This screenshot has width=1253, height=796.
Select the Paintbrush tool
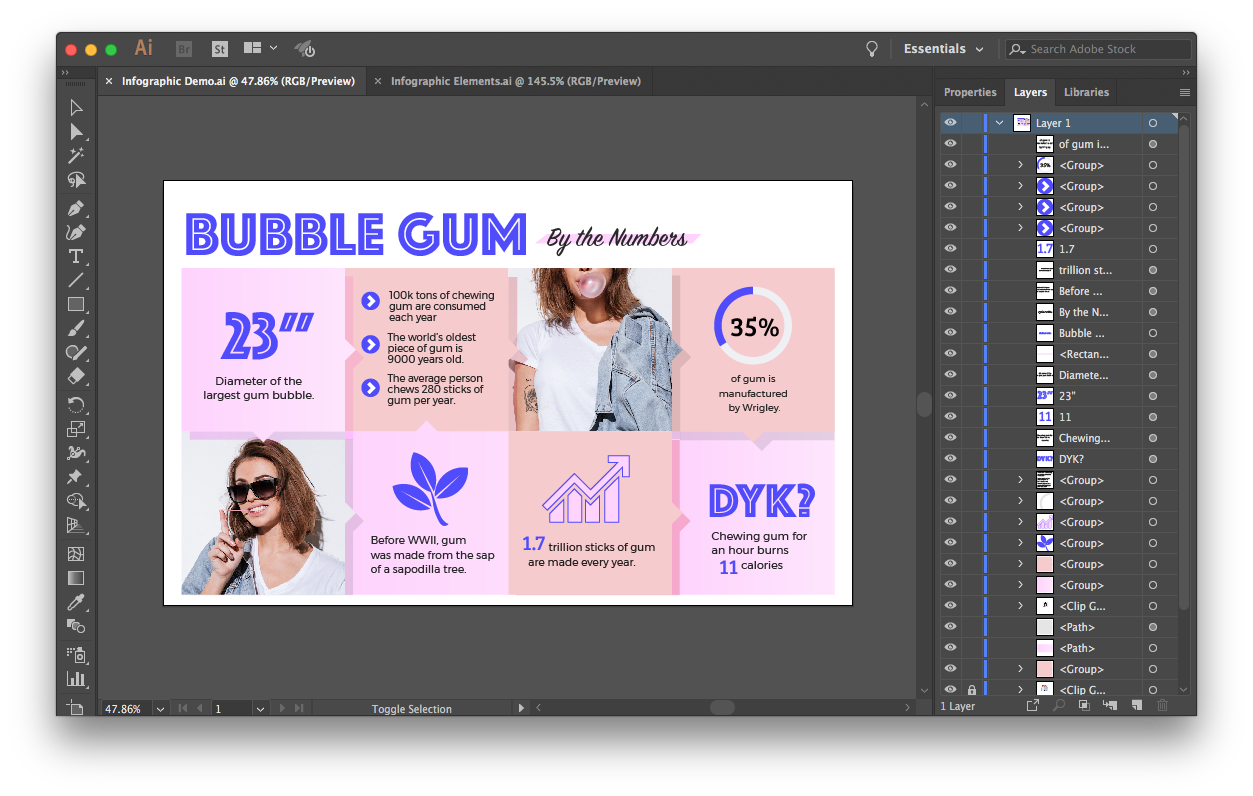(x=76, y=328)
